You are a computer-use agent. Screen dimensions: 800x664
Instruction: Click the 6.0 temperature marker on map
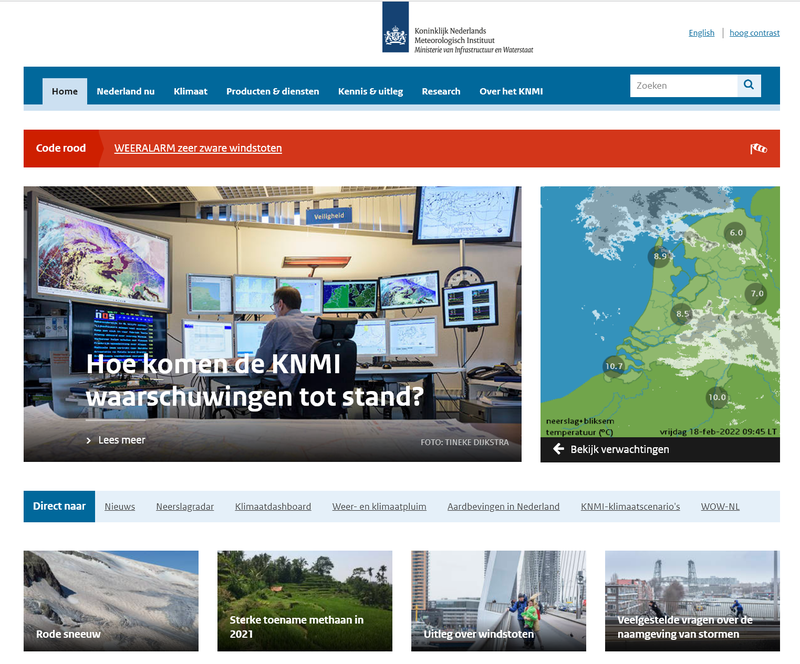pyautogui.click(x=736, y=233)
